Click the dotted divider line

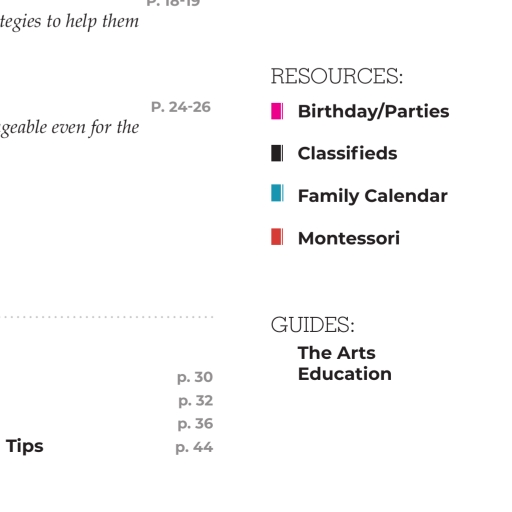pos(107,317)
